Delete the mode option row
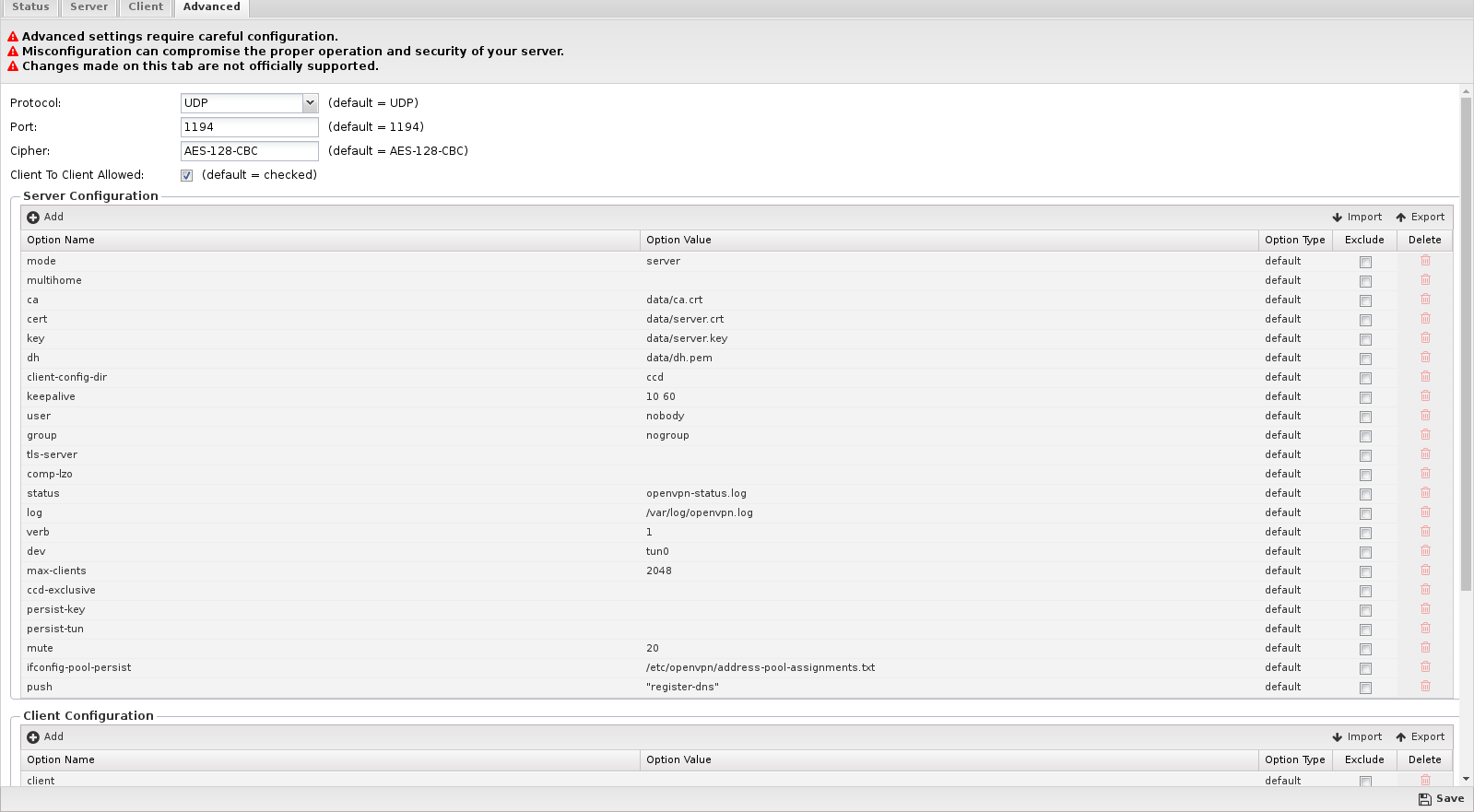 coord(1425,261)
